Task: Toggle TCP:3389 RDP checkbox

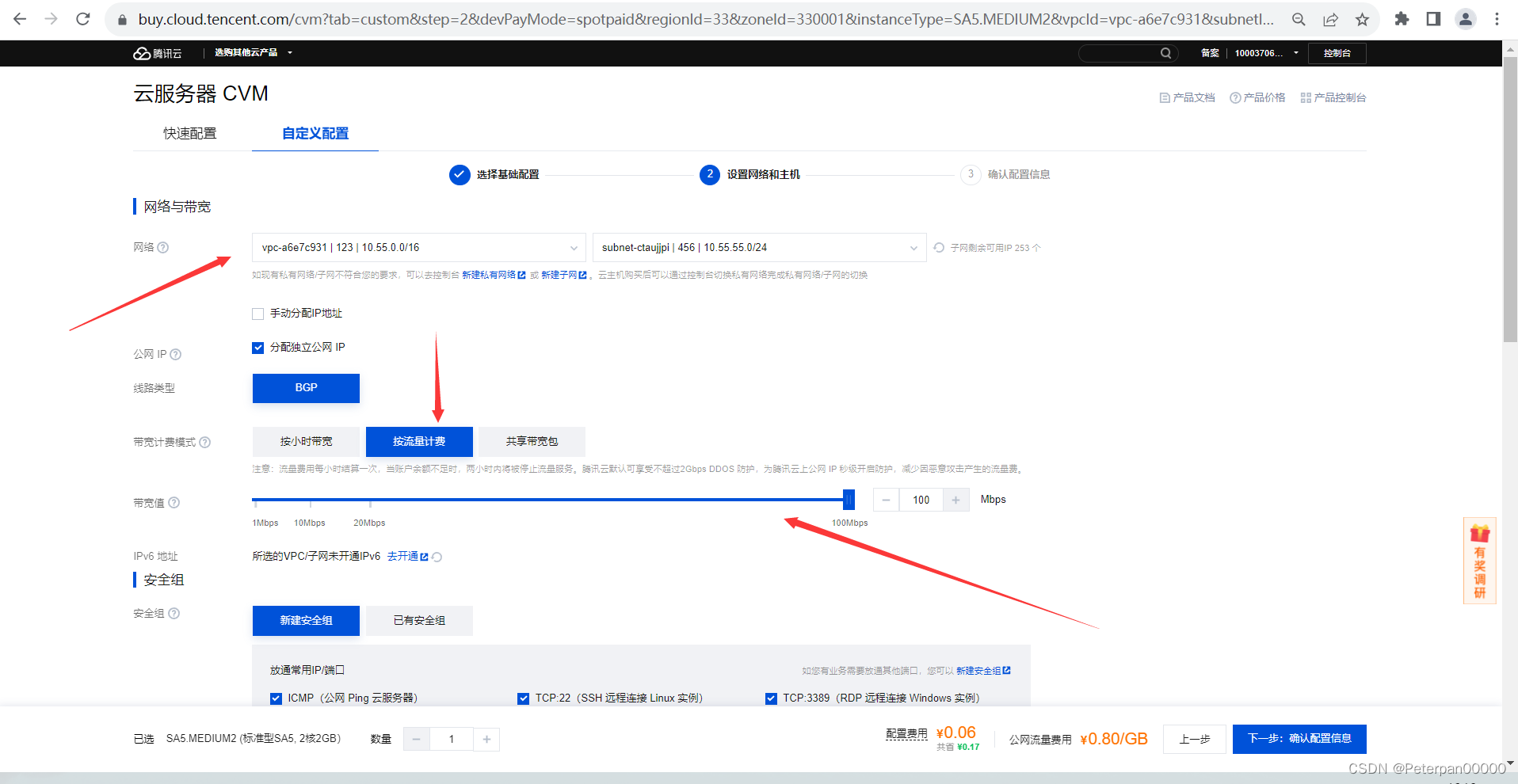Action: [771, 698]
